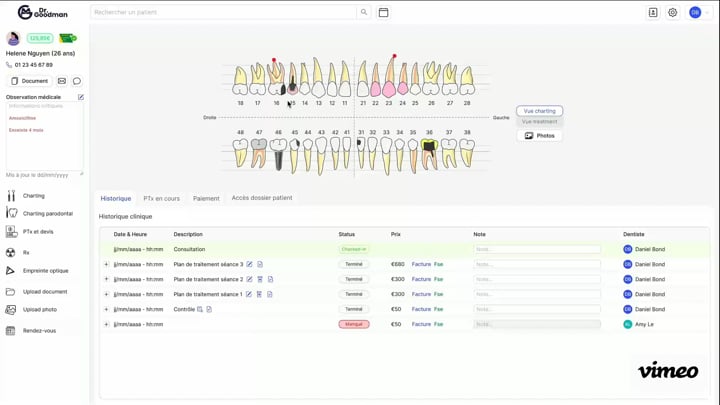This screenshot has height=405, width=720.
Task: Switch to the PTx en cours tab
Action: coord(161,198)
